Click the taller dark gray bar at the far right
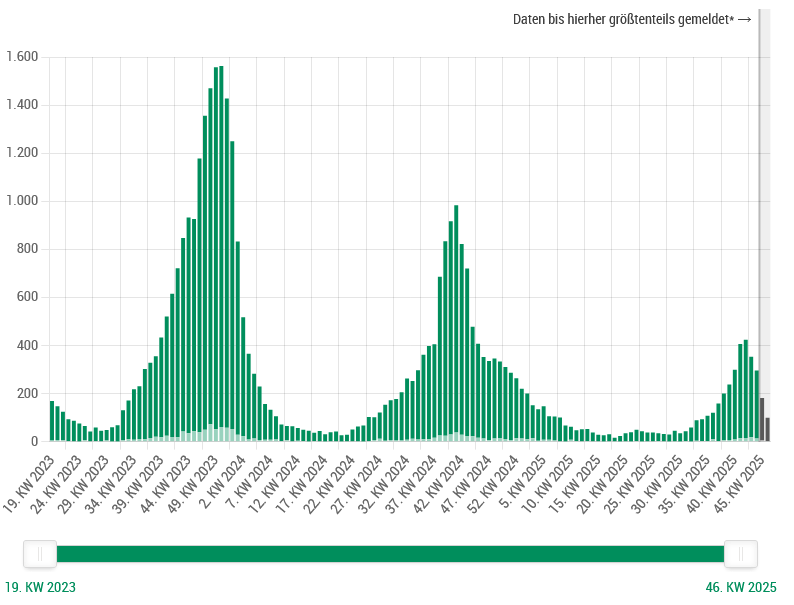The height and width of the screenshot is (605, 794). [x=762, y=419]
